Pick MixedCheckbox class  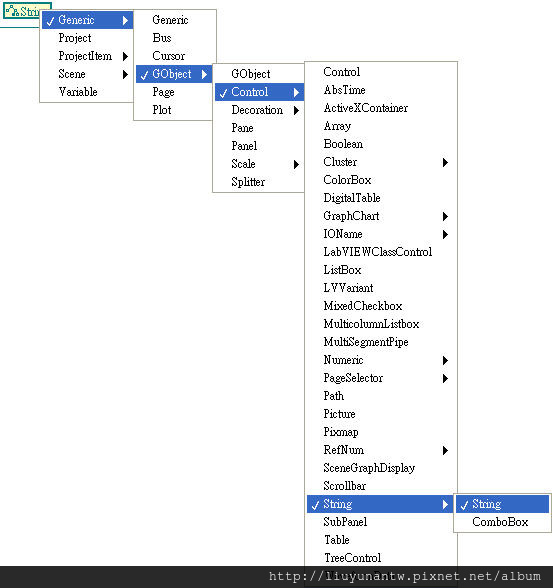click(x=380, y=306)
